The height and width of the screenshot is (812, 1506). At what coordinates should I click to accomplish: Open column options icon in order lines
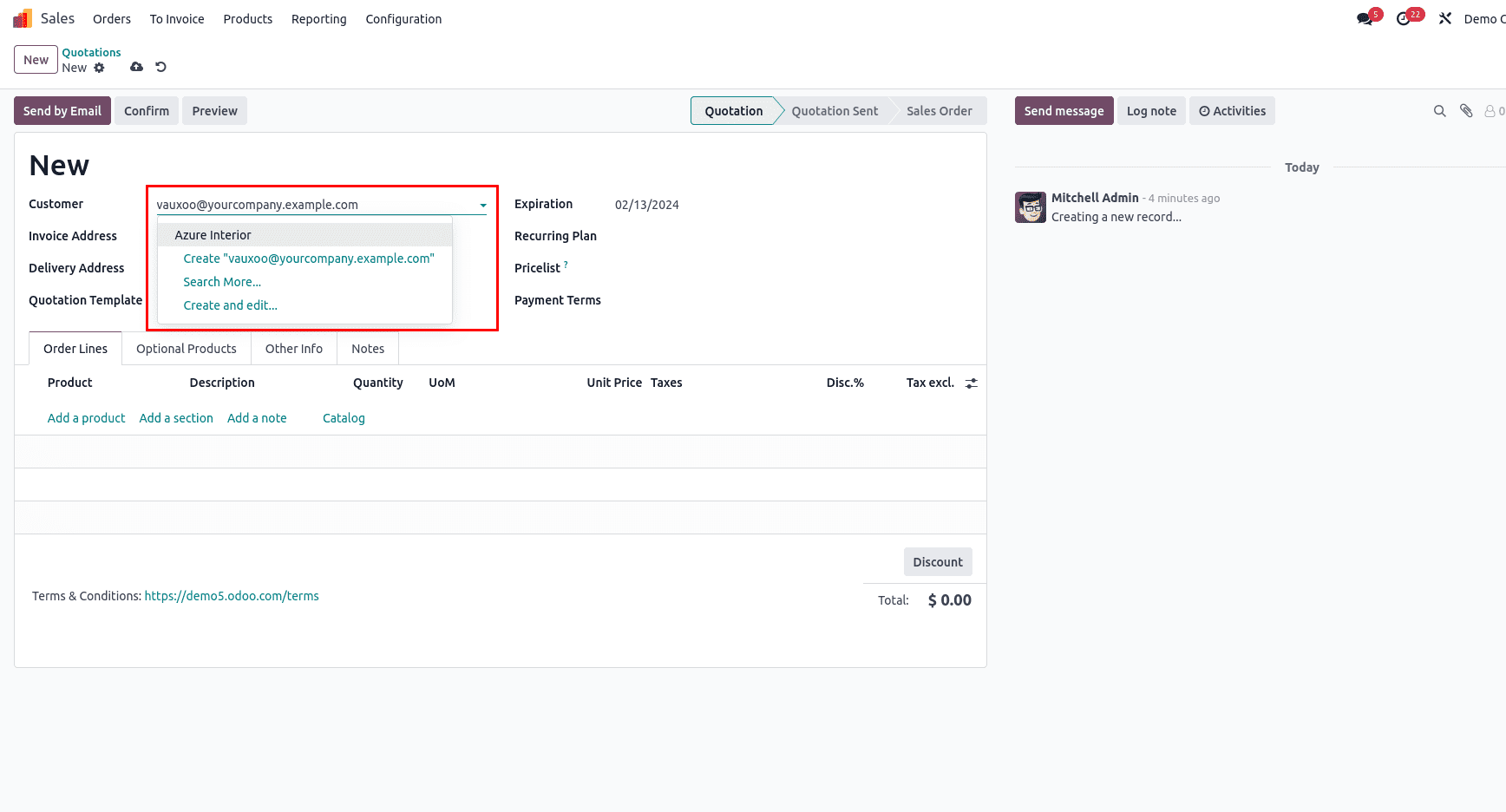[x=972, y=383]
